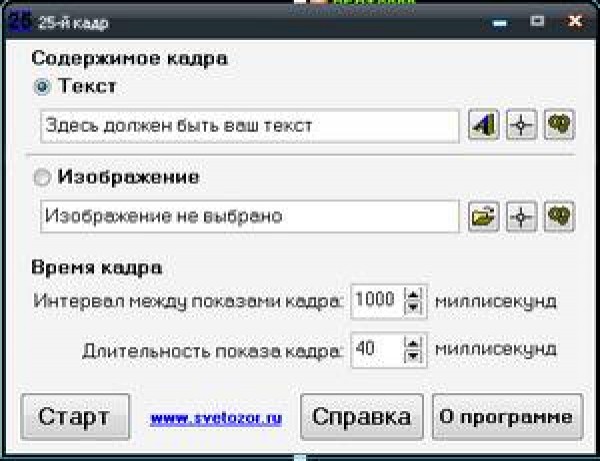Click the frame text input field
Image resolution: width=600 pixels, height=461 pixels.
(x=249, y=126)
